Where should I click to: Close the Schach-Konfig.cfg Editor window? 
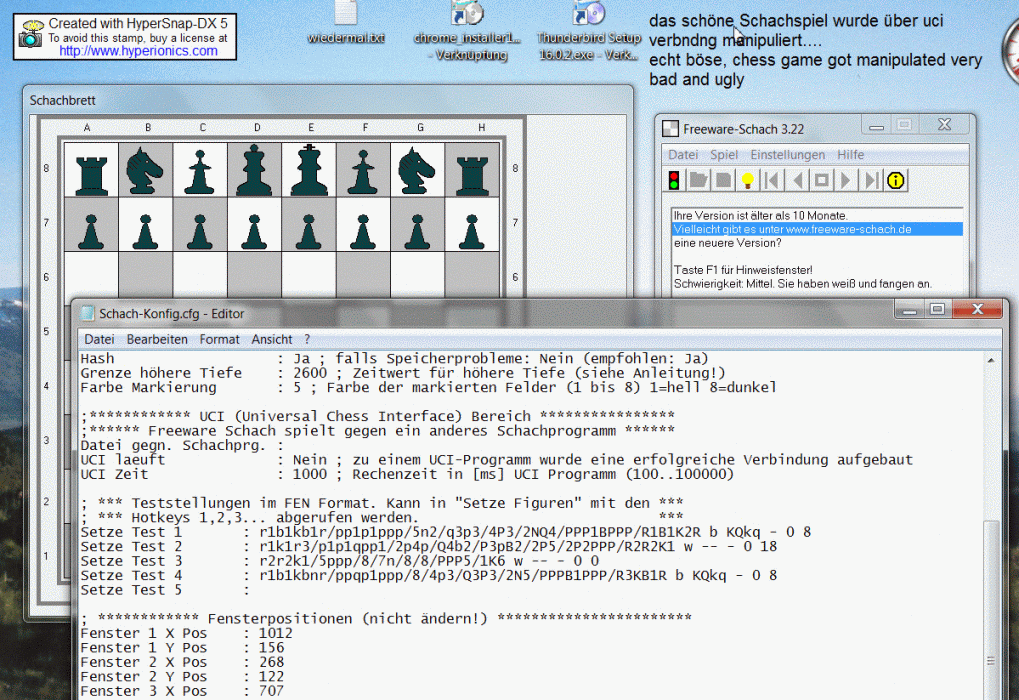pos(977,310)
